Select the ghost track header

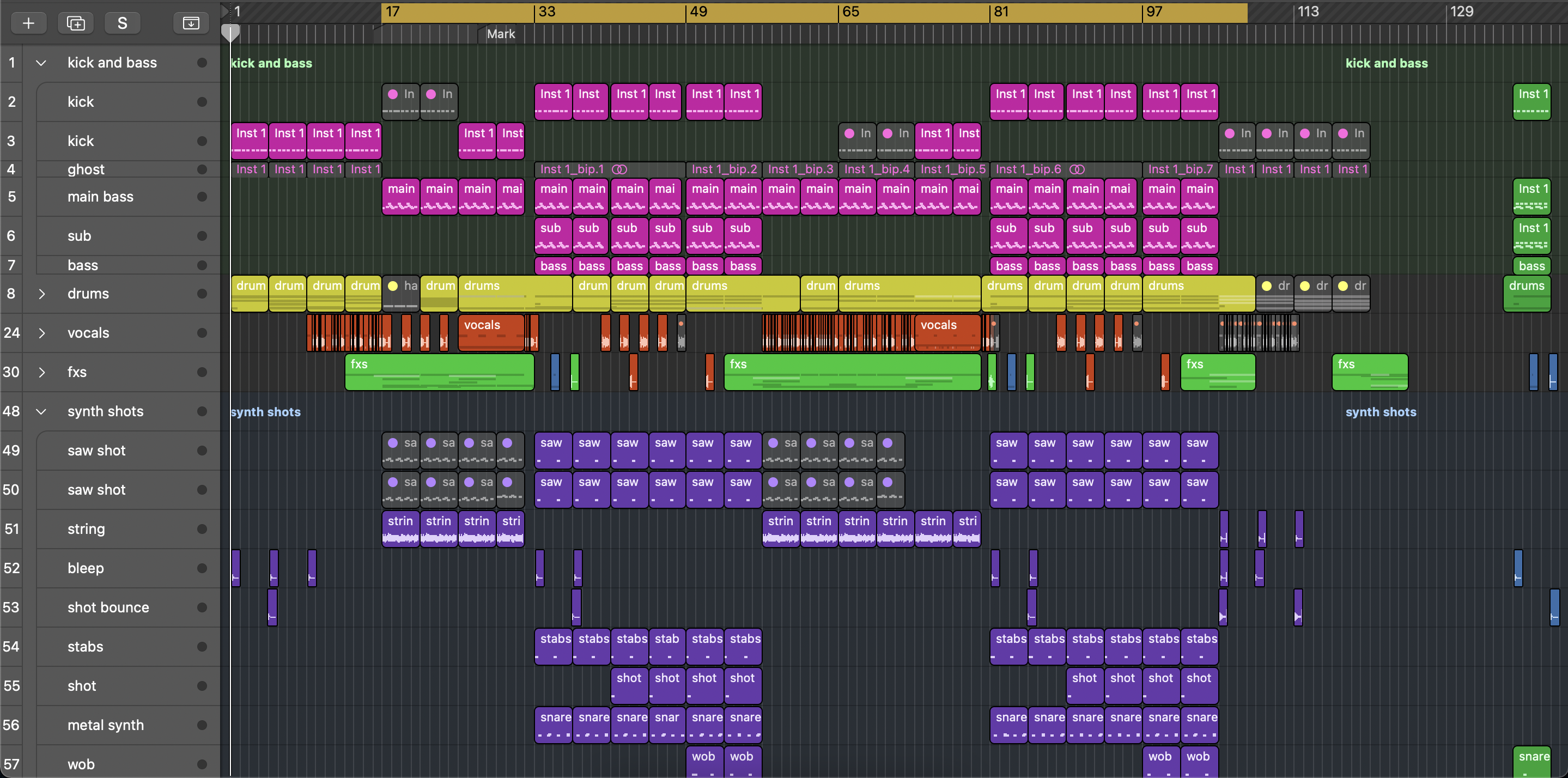pos(86,169)
